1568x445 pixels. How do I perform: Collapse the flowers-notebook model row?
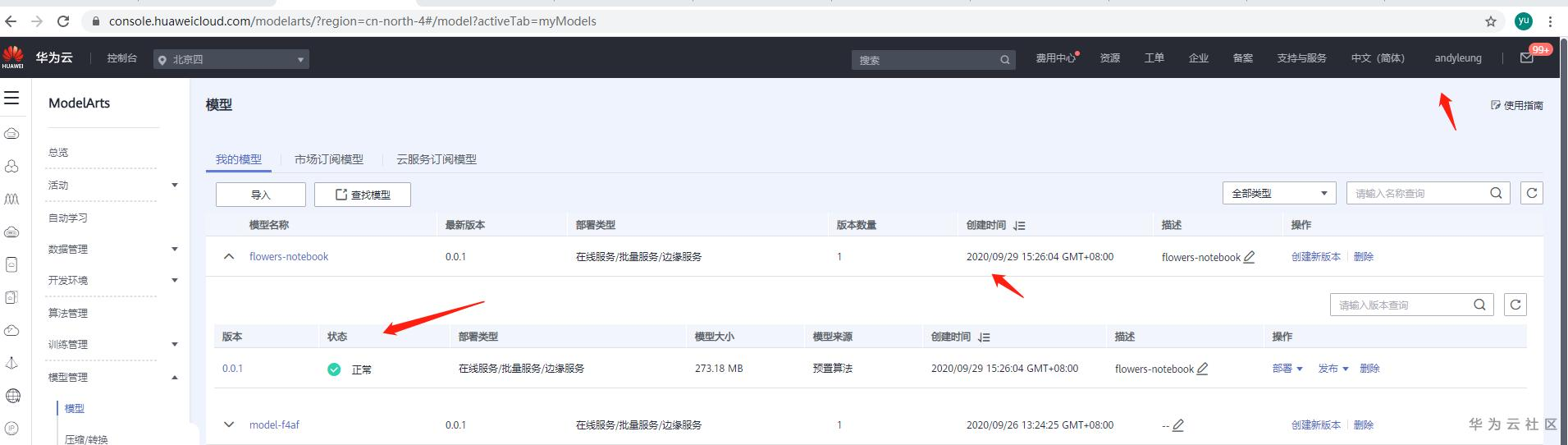pyautogui.click(x=229, y=256)
